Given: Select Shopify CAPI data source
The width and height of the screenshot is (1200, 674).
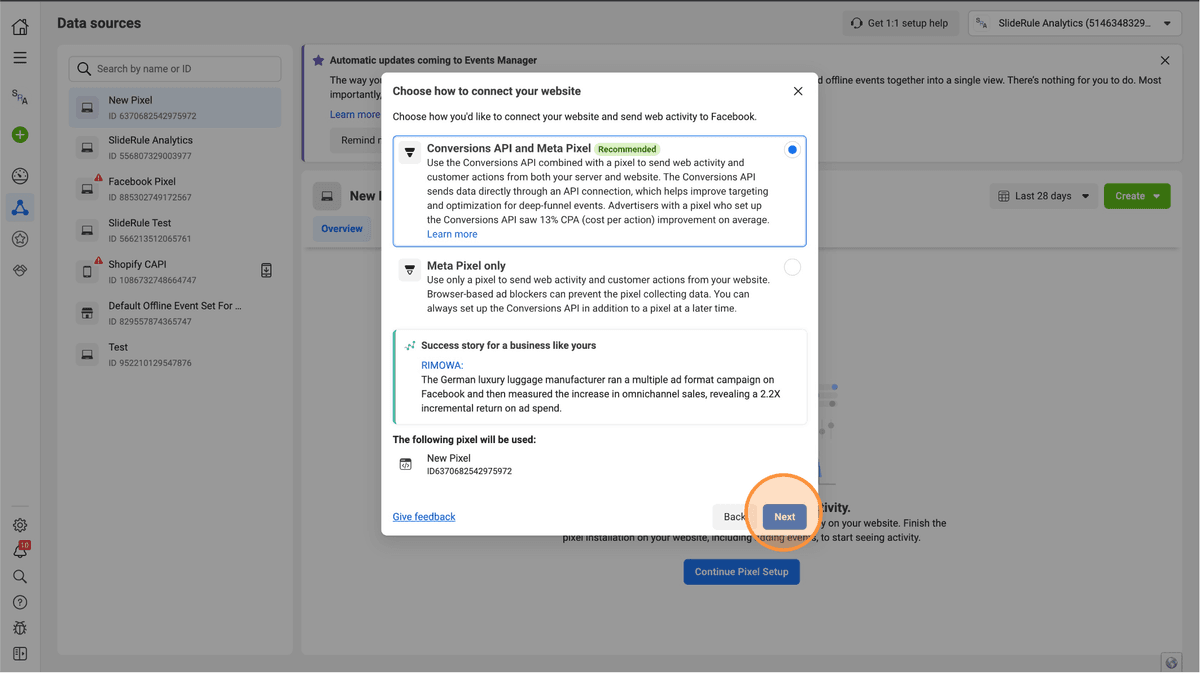Looking at the screenshot, I should click(x=175, y=272).
